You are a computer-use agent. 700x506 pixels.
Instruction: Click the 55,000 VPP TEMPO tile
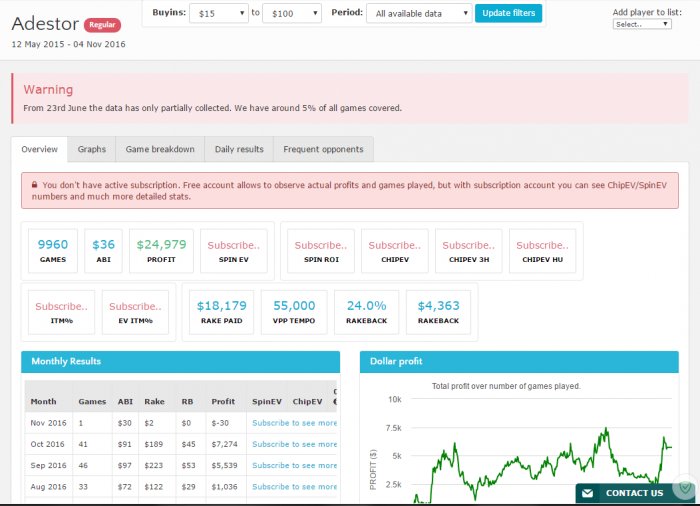pyautogui.click(x=294, y=312)
